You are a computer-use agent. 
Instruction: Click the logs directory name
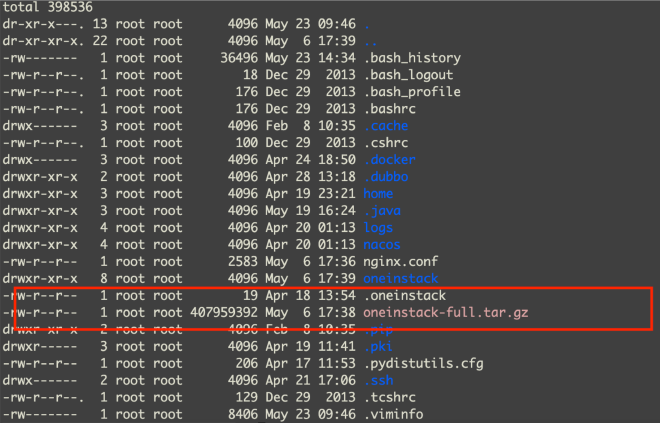click(378, 228)
